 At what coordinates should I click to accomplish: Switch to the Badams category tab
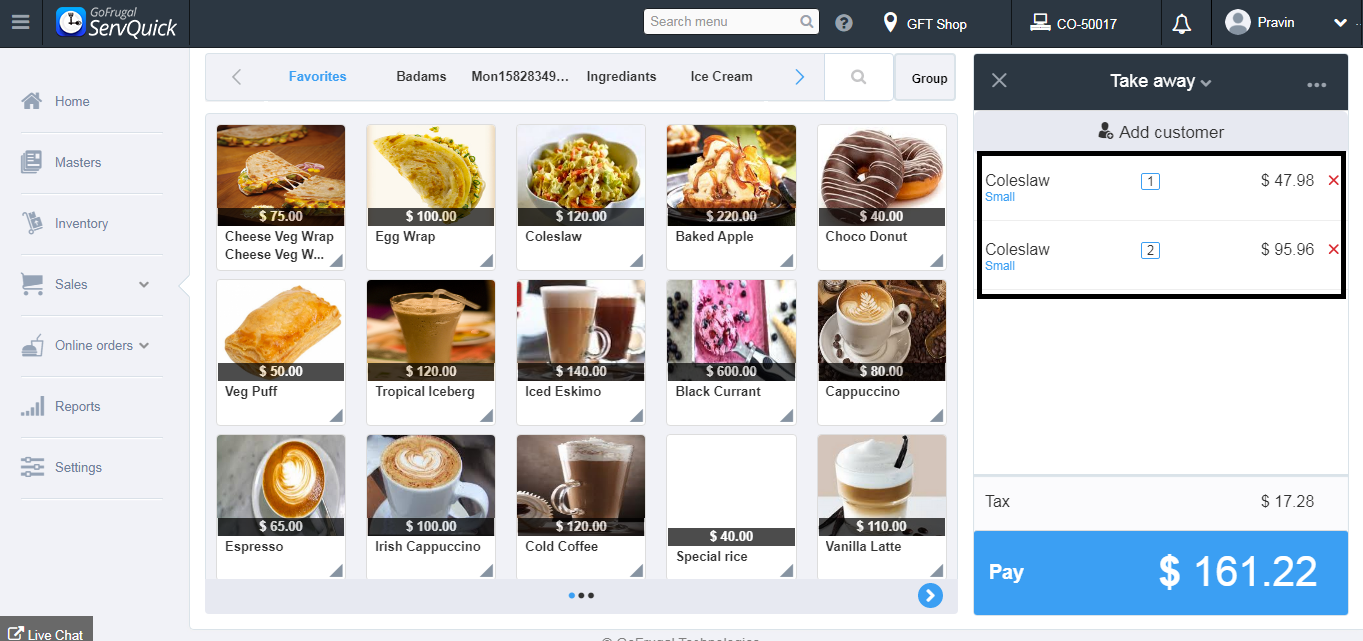click(x=421, y=76)
